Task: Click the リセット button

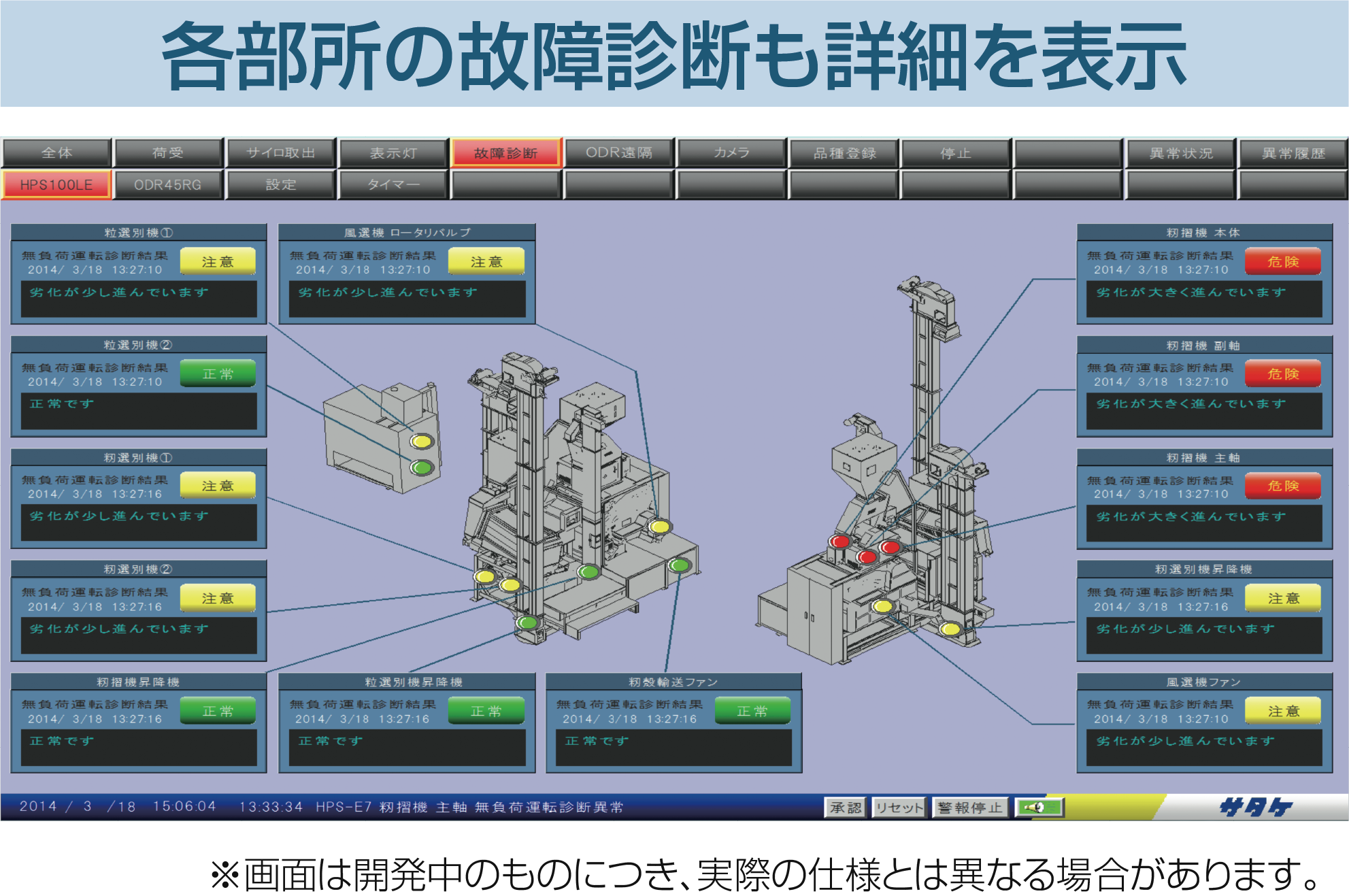Action: pyautogui.click(x=899, y=808)
